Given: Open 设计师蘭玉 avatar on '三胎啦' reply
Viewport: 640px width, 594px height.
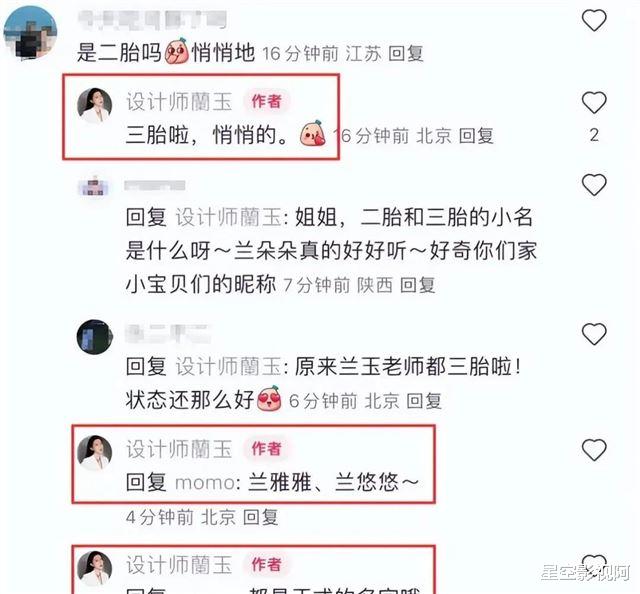Looking at the screenshot, I should pyautogui.click(x=95, y=105).
